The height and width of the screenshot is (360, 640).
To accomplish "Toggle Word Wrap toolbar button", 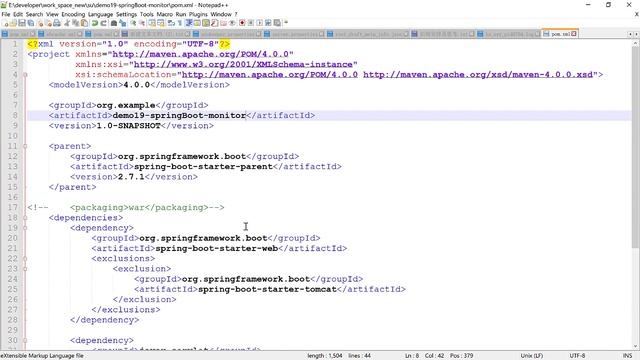I will click(171, 23).
